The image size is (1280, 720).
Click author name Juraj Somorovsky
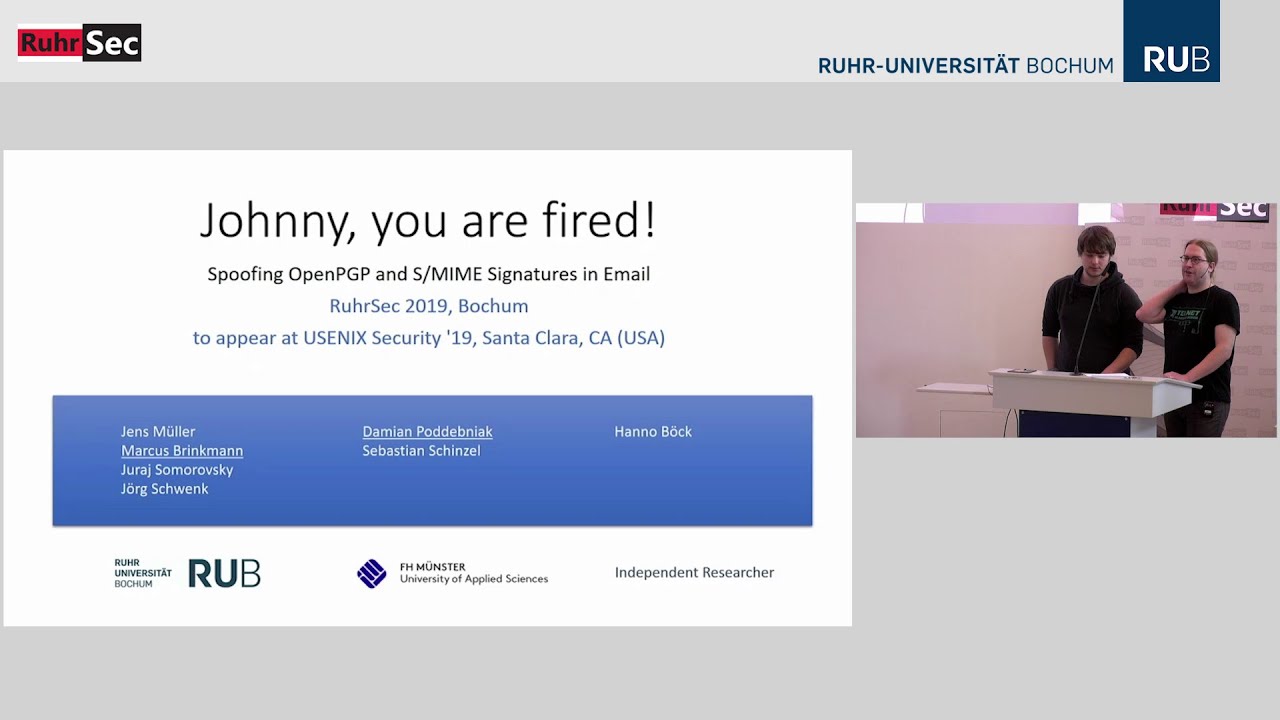(x=177, y=470)
